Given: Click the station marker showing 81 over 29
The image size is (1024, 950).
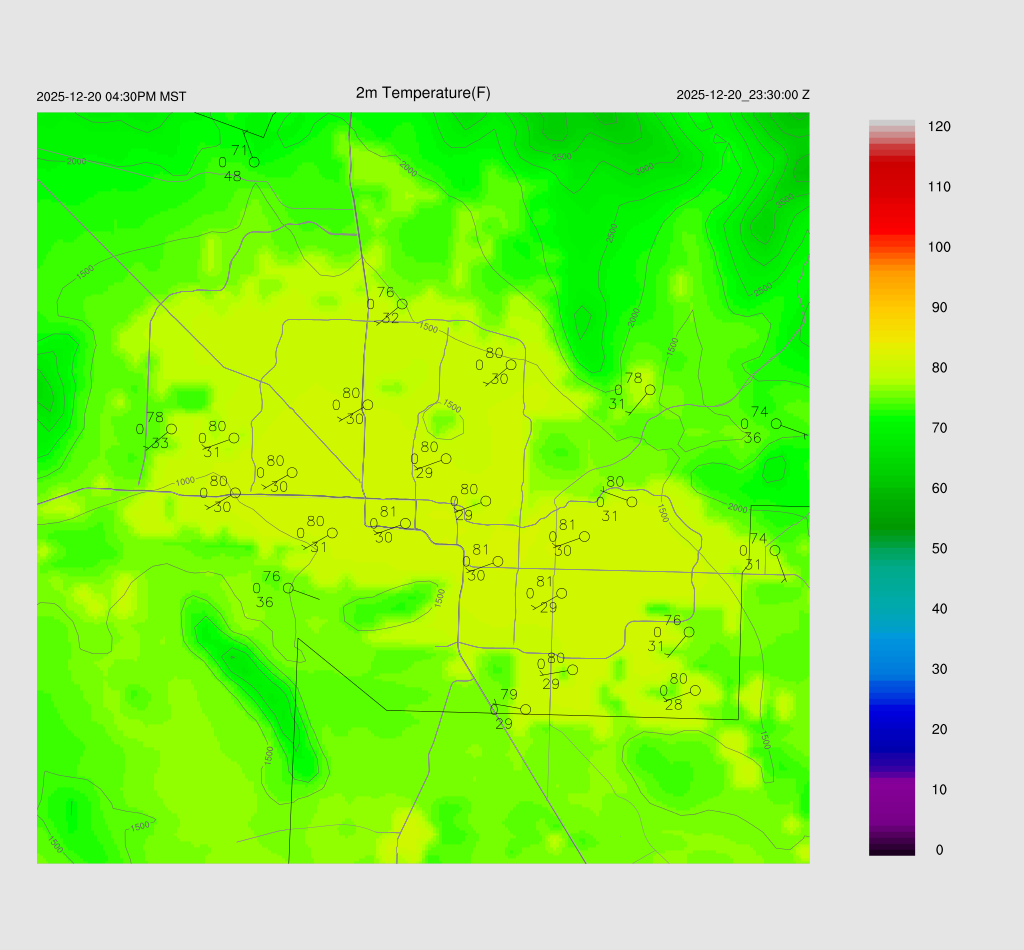Looking at the screenshot, I should [561, 593].
